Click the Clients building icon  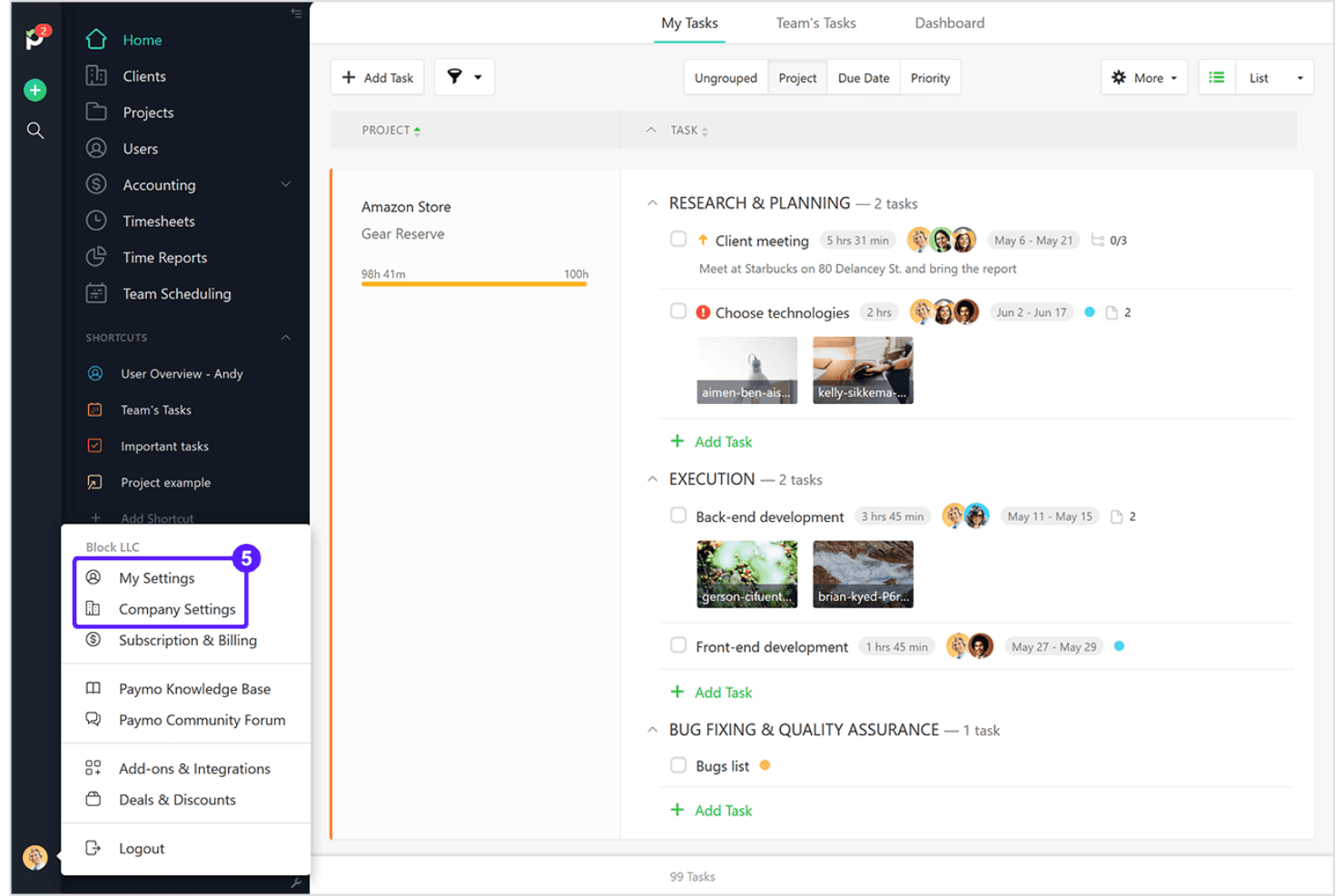(x=96, y=76)
